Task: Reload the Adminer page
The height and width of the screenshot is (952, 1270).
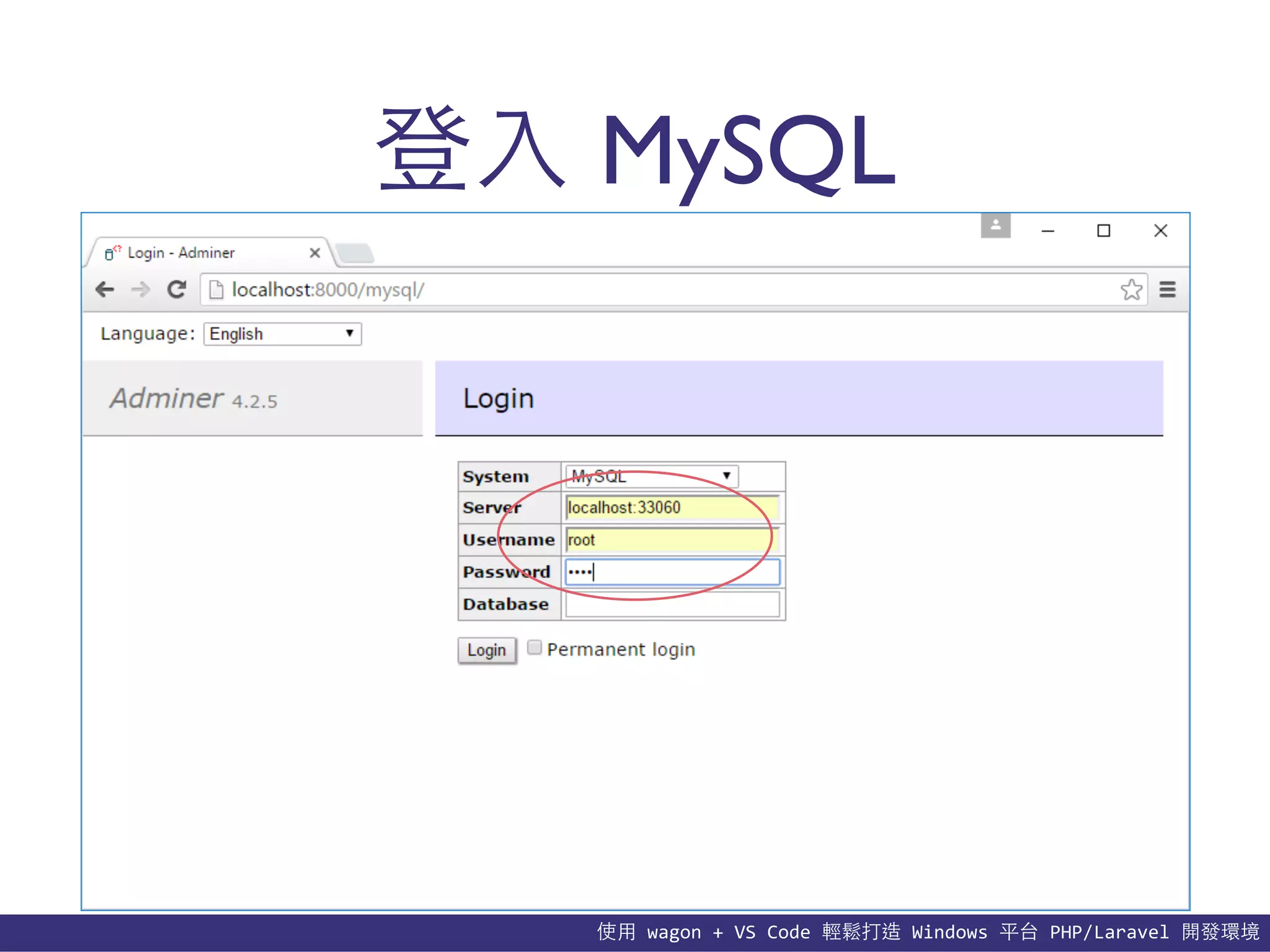Action: point(177,289)
